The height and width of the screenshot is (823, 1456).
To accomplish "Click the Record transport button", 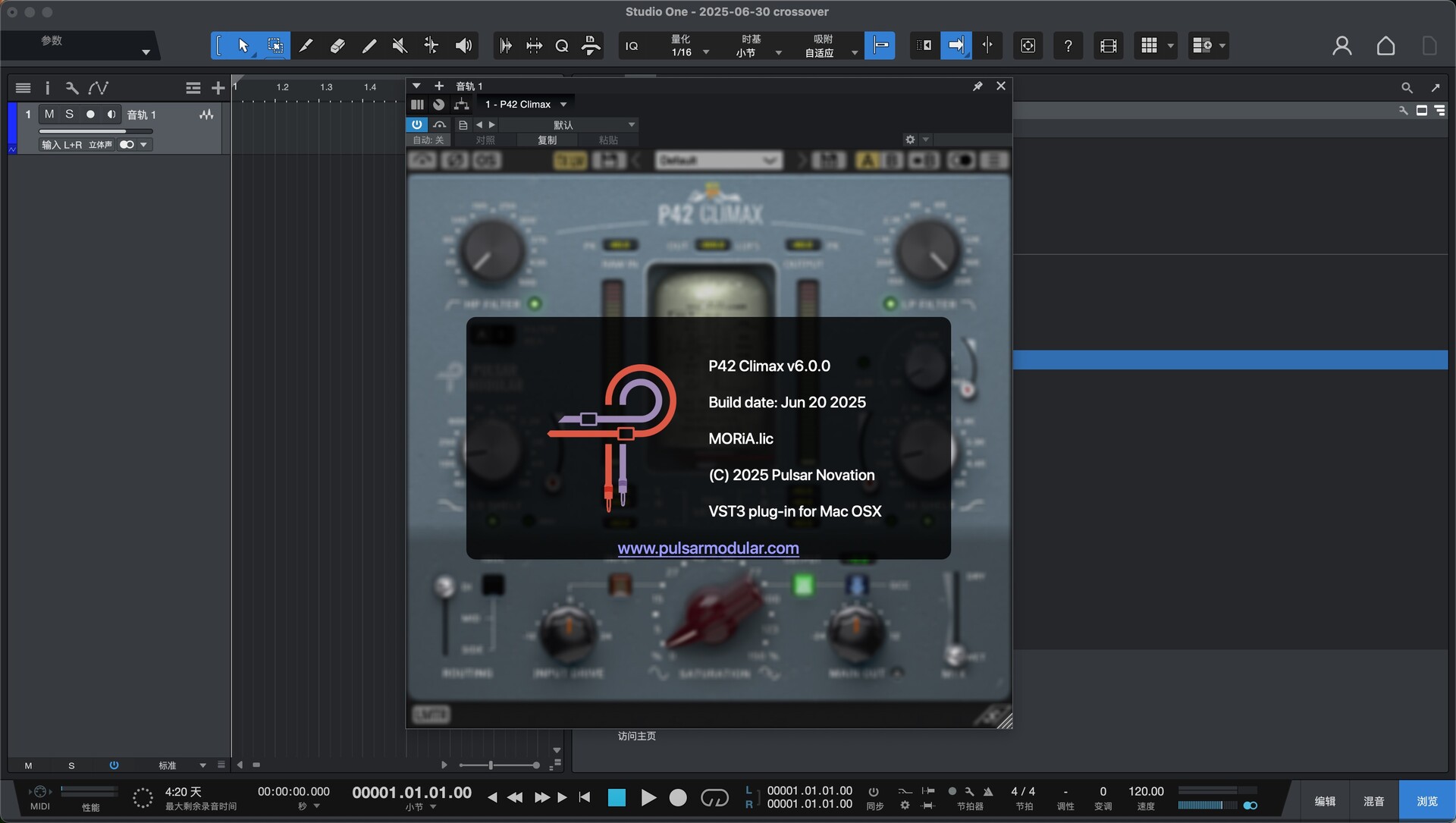I will point(678,797).
